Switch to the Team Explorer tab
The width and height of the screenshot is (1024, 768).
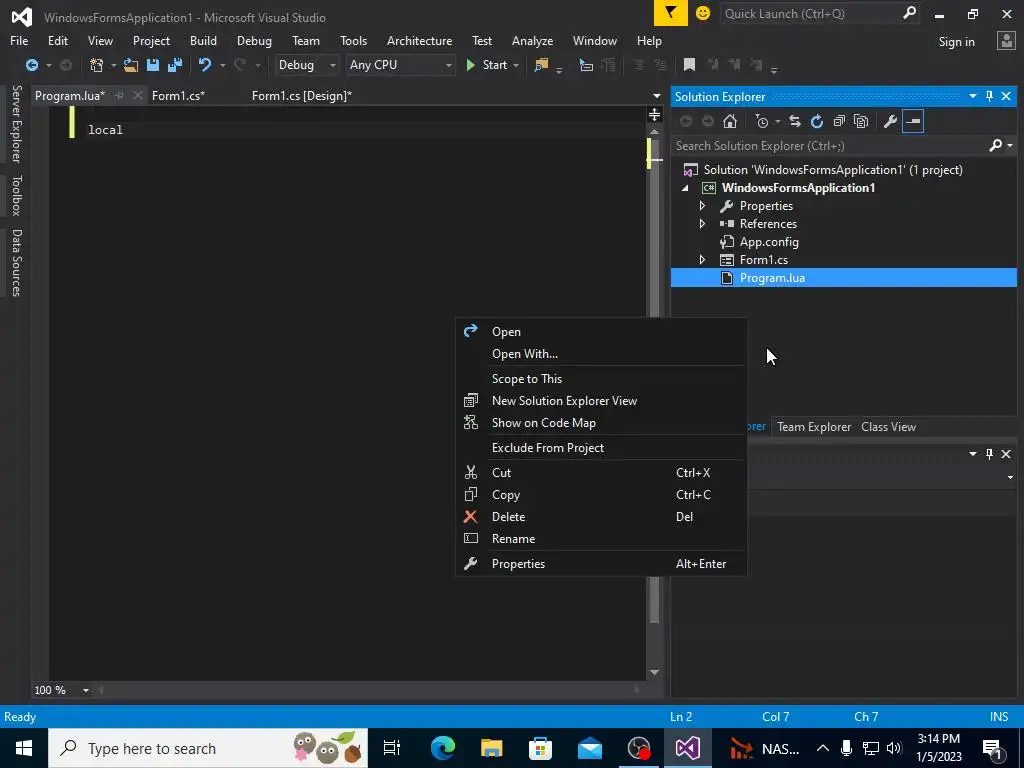pos(814,427)
